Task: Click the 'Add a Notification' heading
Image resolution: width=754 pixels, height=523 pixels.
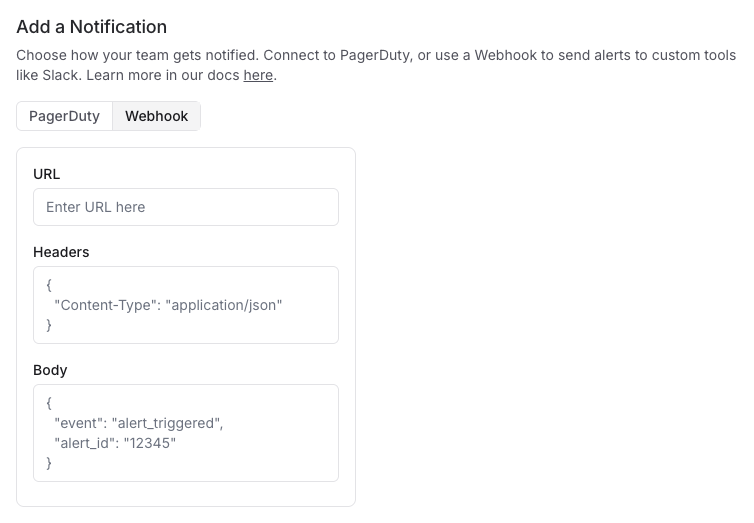Action: click(x=92, y=27)
